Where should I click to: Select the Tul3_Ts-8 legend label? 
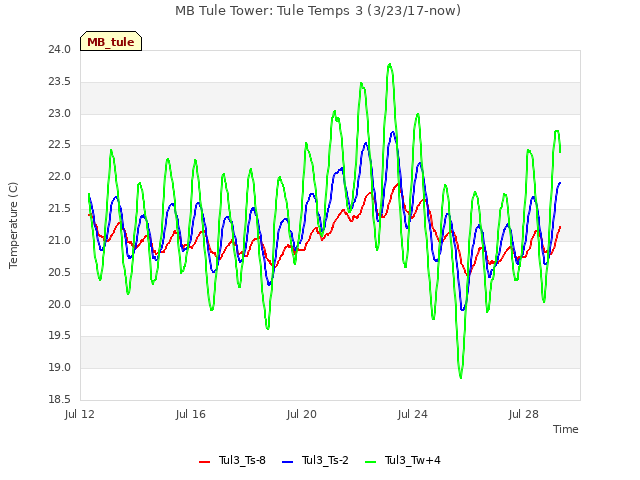(242, 460)
